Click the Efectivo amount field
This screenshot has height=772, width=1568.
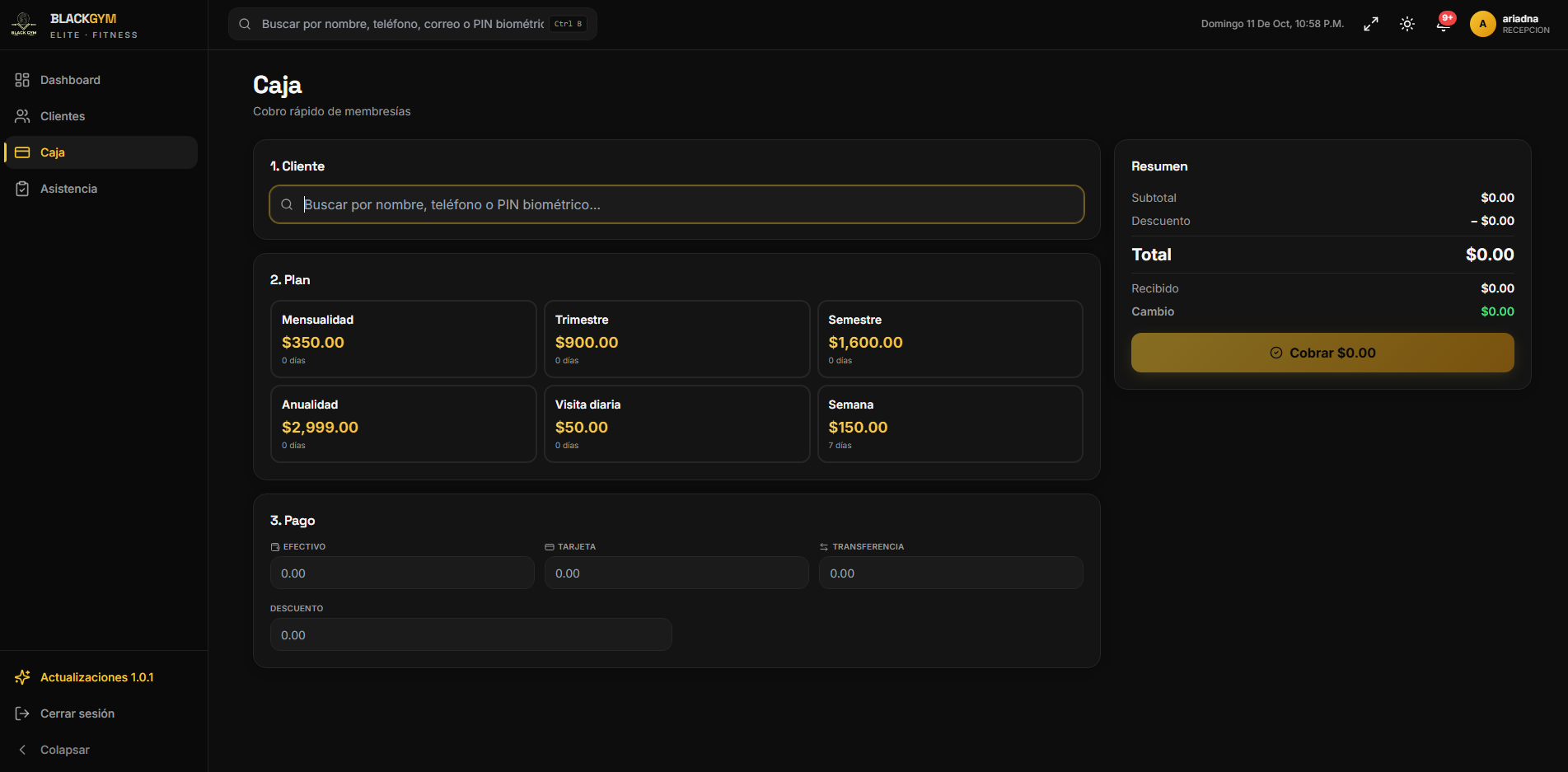pos(402,573)
